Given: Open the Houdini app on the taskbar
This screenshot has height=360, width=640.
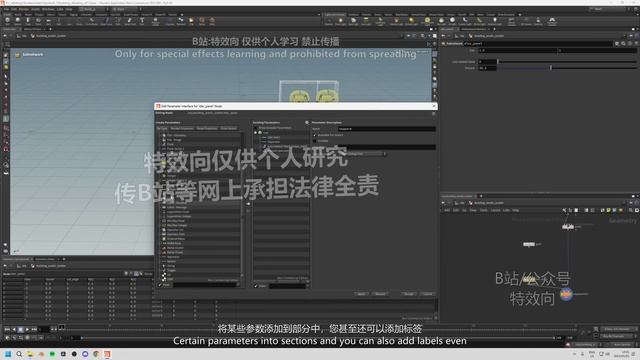Looking at the screenshot, I should coord(107,354).
